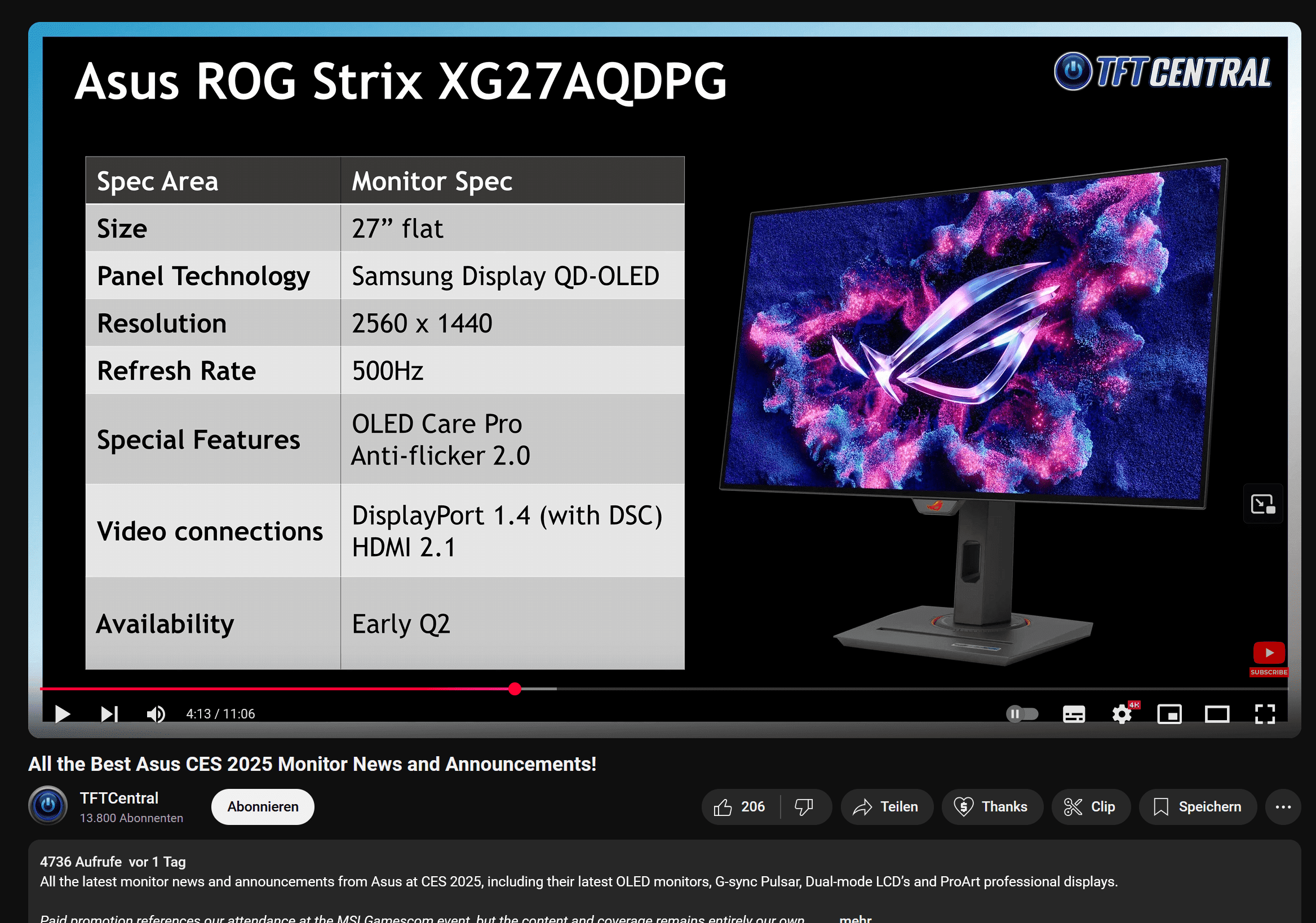Open the TFTCentral channel name link
Screen dimensions: 1316x923
click(x=119, y=798)
